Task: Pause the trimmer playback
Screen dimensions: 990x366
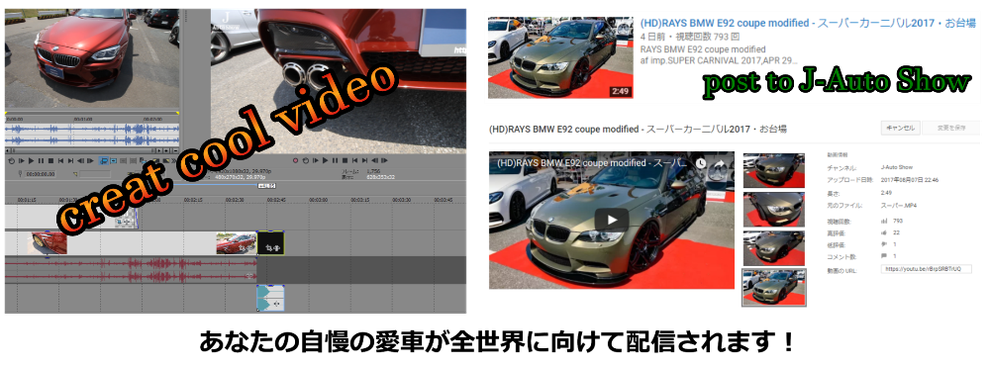Action: [41, 161]
